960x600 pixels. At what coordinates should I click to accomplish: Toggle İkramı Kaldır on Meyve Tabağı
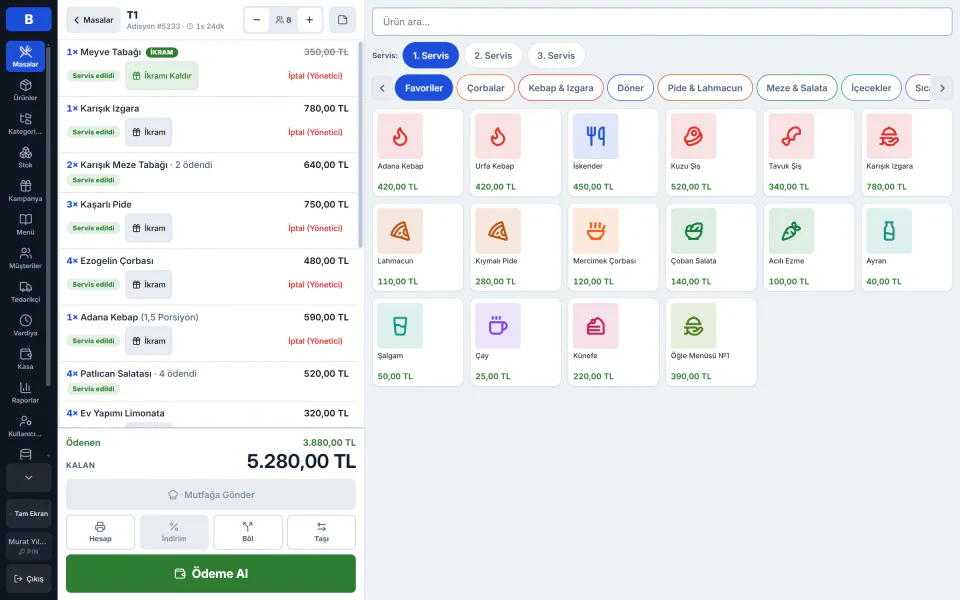[162, 76]
